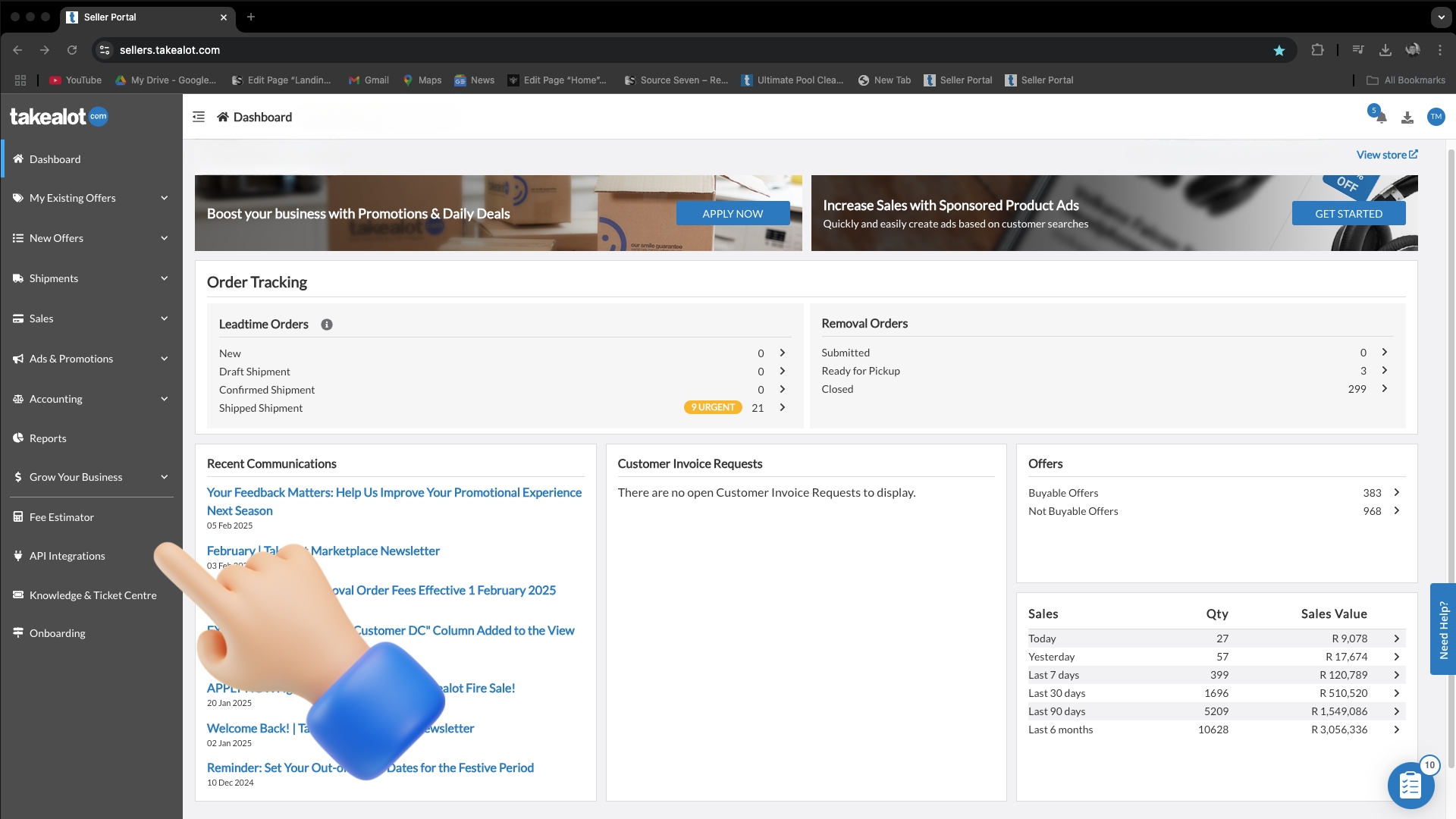1456x819 pixels.
Task: Open Onboarding from the sidebar menu
Action: pos(57,632)
